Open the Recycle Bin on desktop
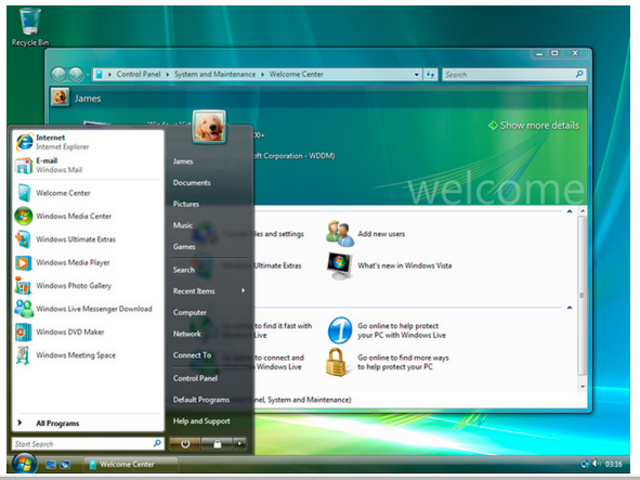The height and width of the screenshot is (480, 640). click(x=30, y=27)
